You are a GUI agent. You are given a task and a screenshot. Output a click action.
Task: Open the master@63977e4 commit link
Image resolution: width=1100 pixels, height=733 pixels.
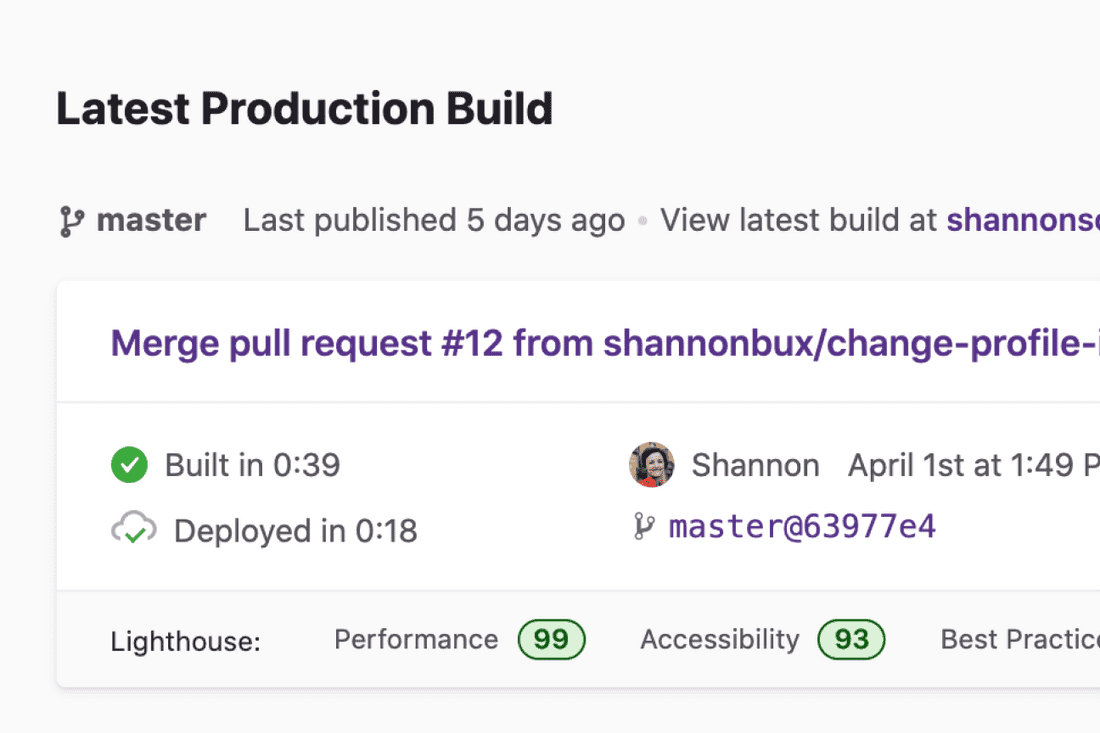pos(802,526)
